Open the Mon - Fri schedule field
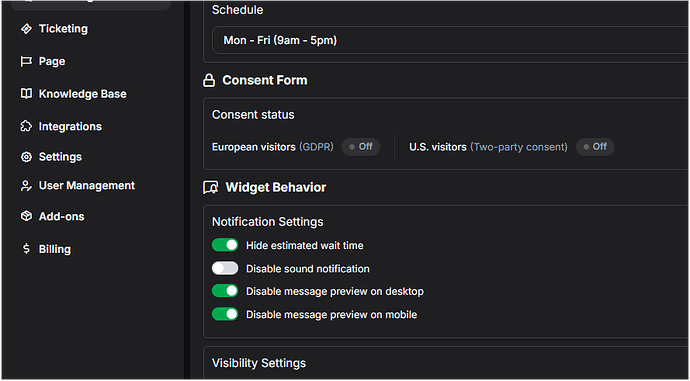Viewport: 690px width, 381px height. pyautogui.click(x=451, y=40)
